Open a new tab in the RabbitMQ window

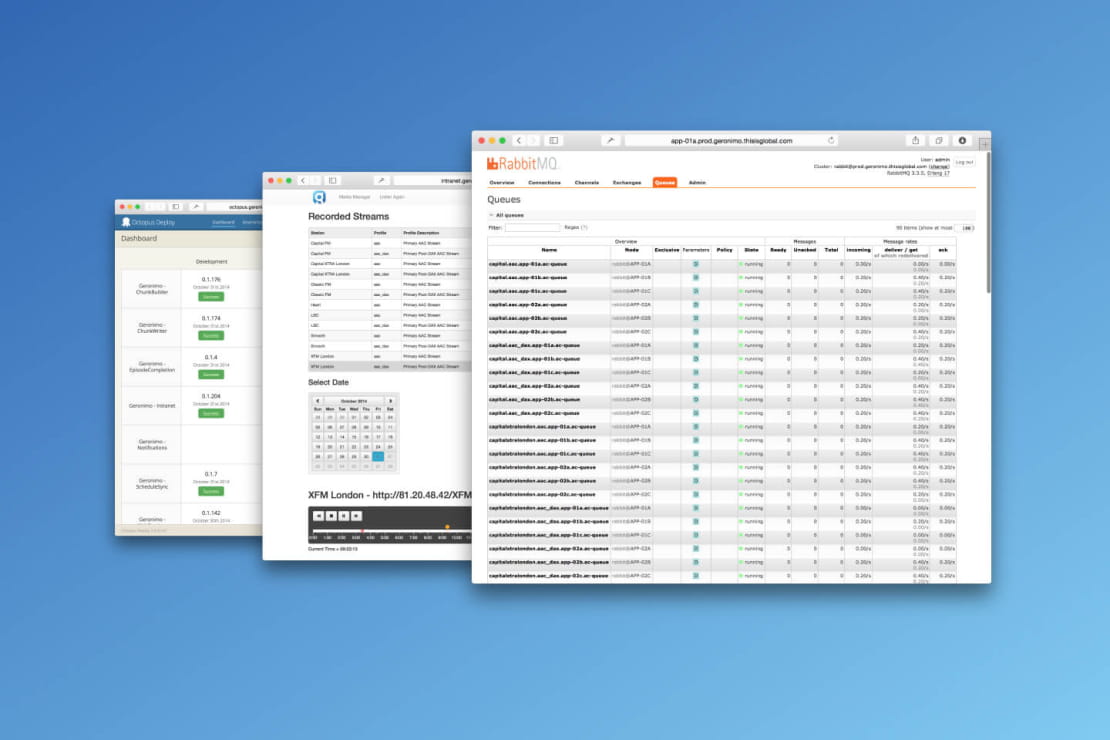coord(984,144)
